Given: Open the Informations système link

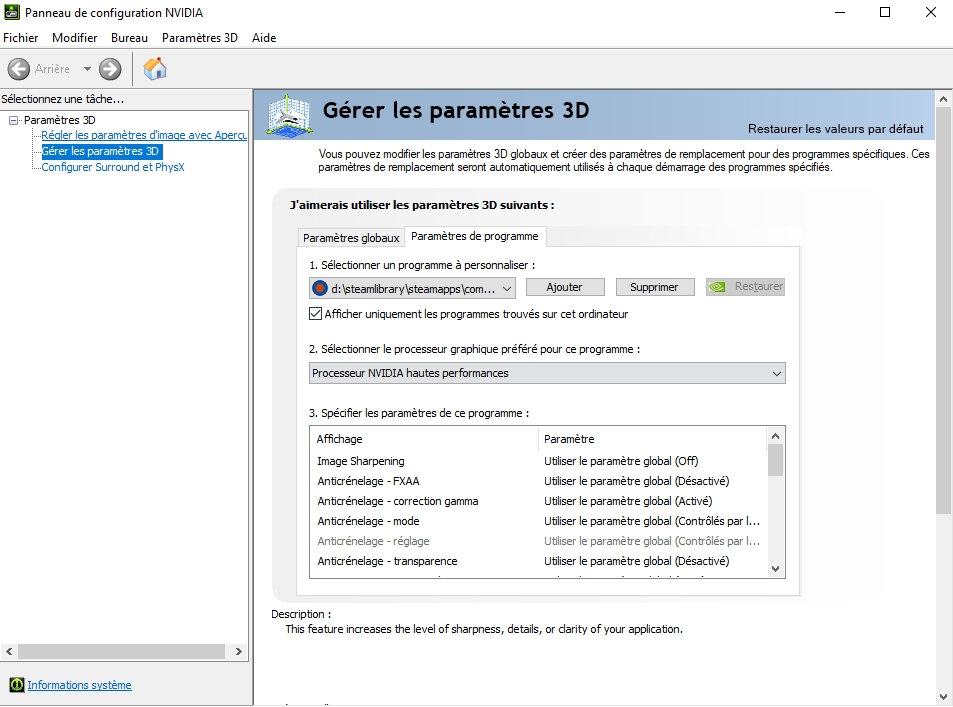Looking at the screenshot, I should [80, 685].
